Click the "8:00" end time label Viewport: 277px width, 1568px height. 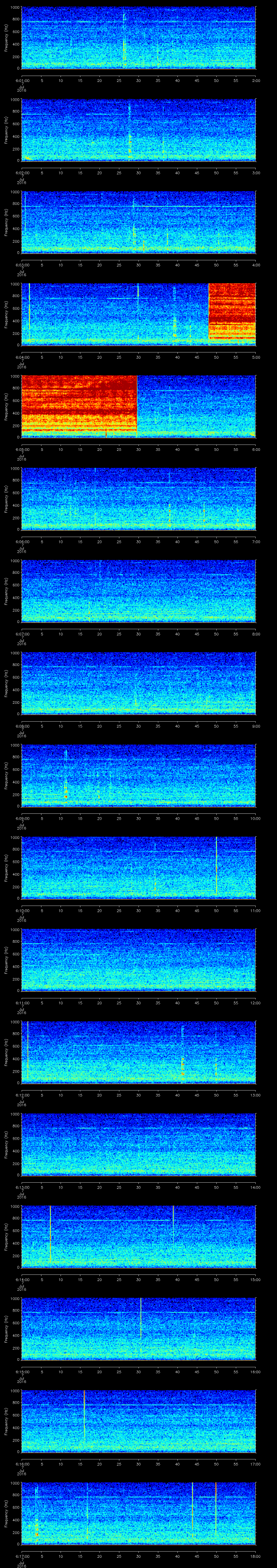click(x=256, y=634)
